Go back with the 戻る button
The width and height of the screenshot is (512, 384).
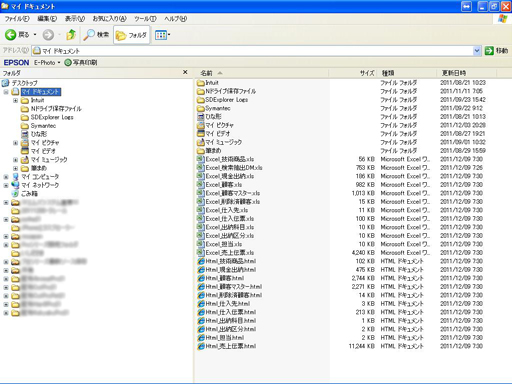(x=17, y=35)
